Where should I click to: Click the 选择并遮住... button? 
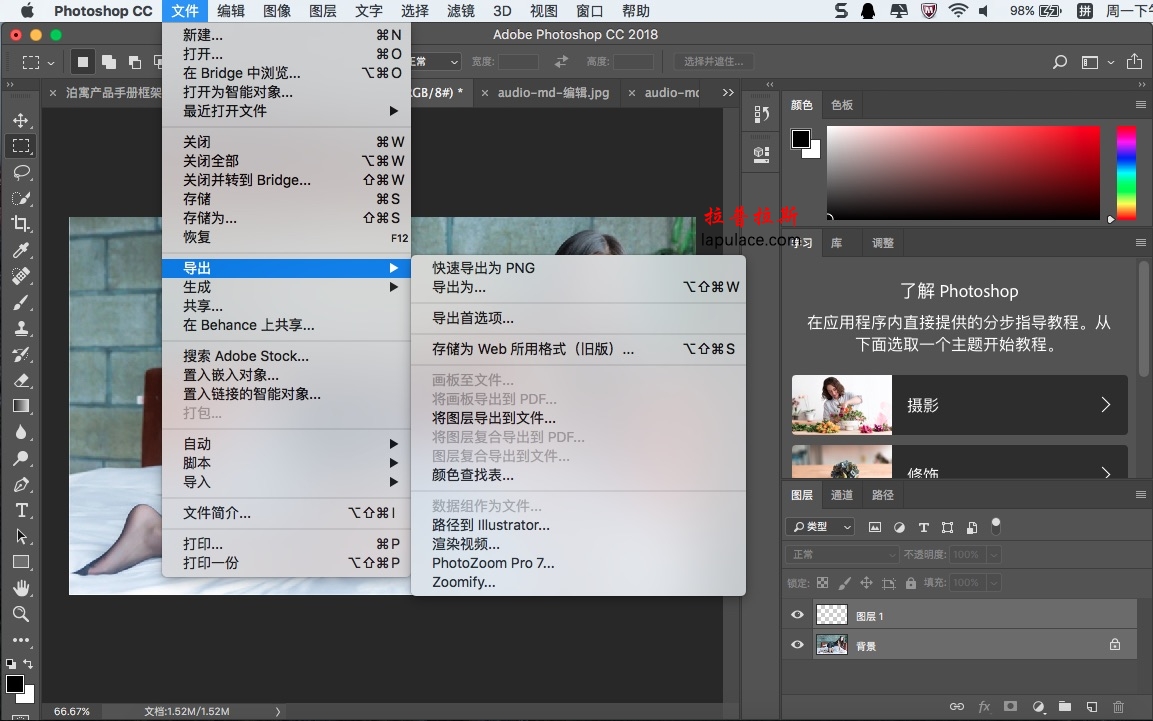point(713,62)
